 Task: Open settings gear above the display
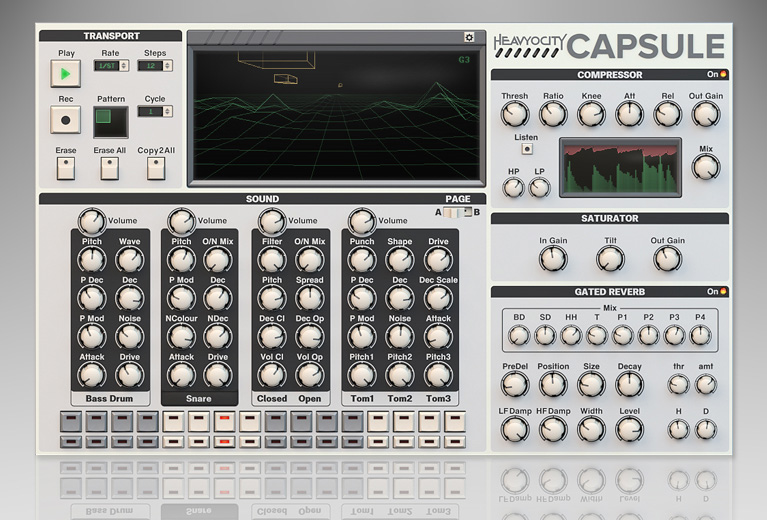click(x=469, y=37)
